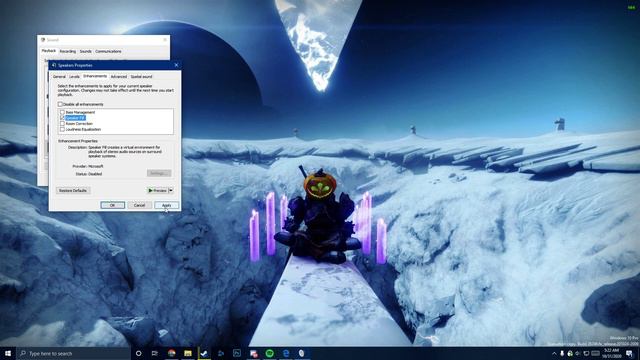Open Task View on taskbar
Screen dimensions: 640x360
(155, 353)
